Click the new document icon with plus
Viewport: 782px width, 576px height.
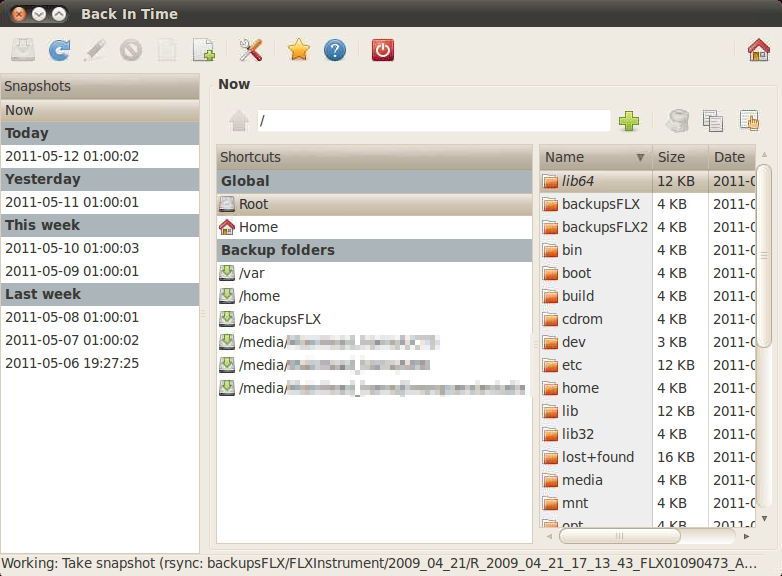click(204, 50)
